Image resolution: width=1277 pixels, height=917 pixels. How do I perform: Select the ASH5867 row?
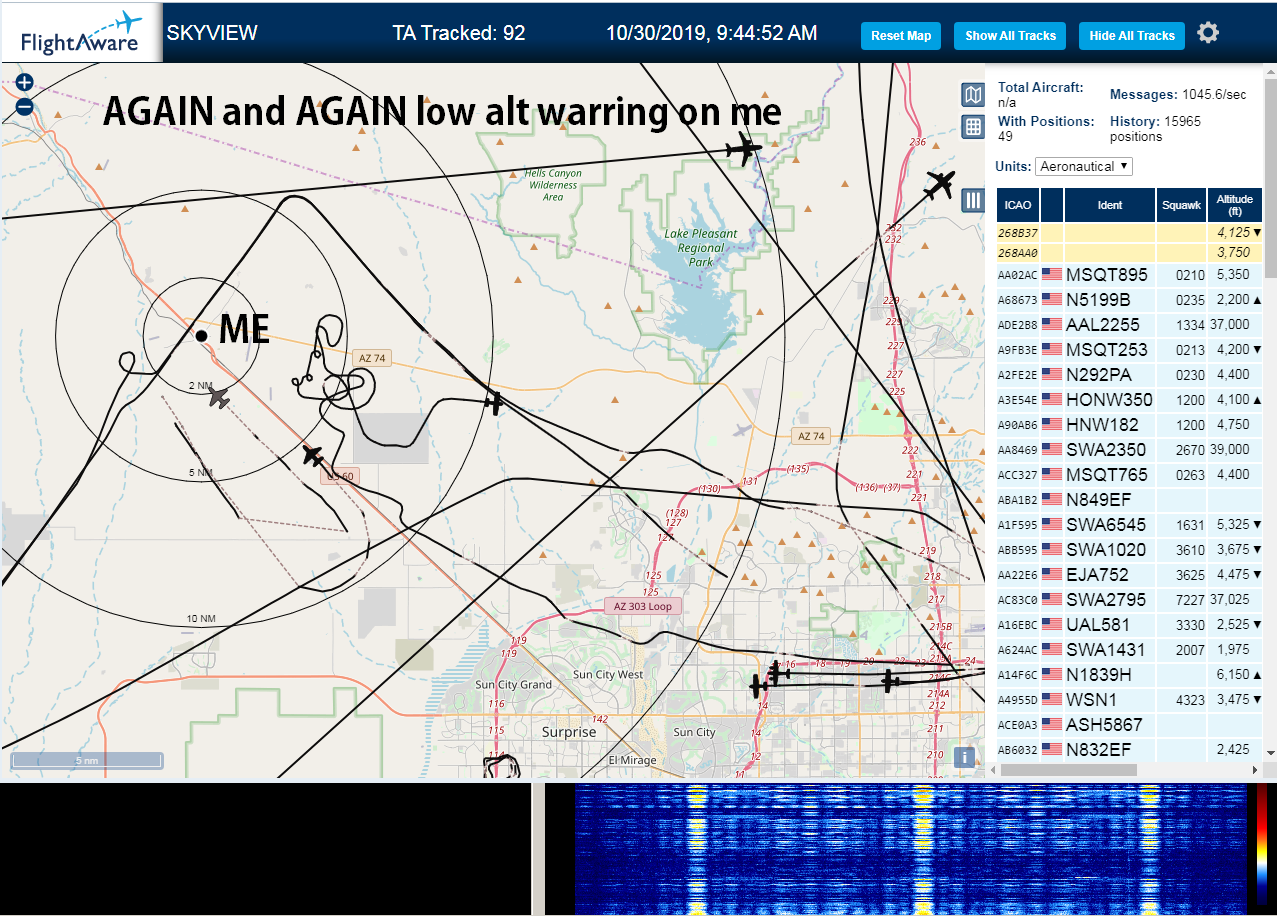pyautogui.click(x=1130, y=724)
